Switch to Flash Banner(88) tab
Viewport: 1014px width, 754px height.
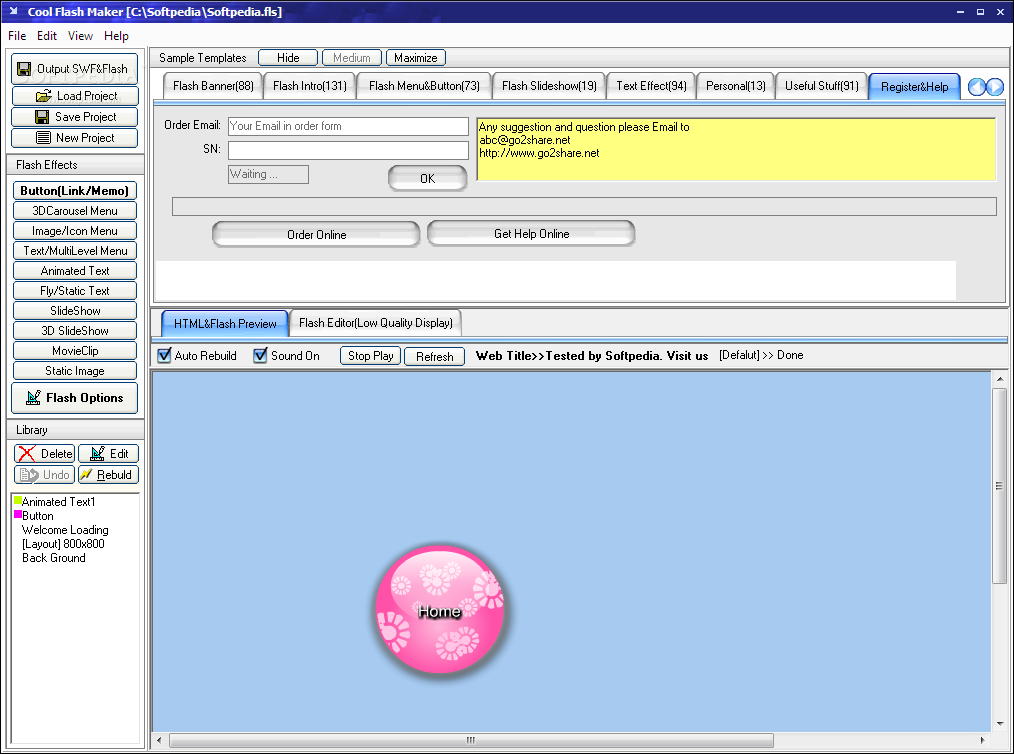213,86
